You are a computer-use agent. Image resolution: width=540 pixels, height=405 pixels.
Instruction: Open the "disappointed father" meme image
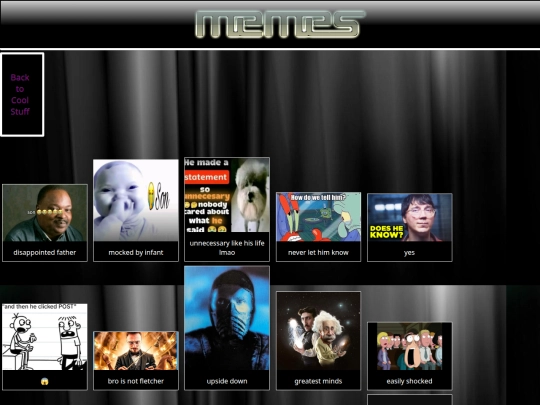click(x=45, y=213)
